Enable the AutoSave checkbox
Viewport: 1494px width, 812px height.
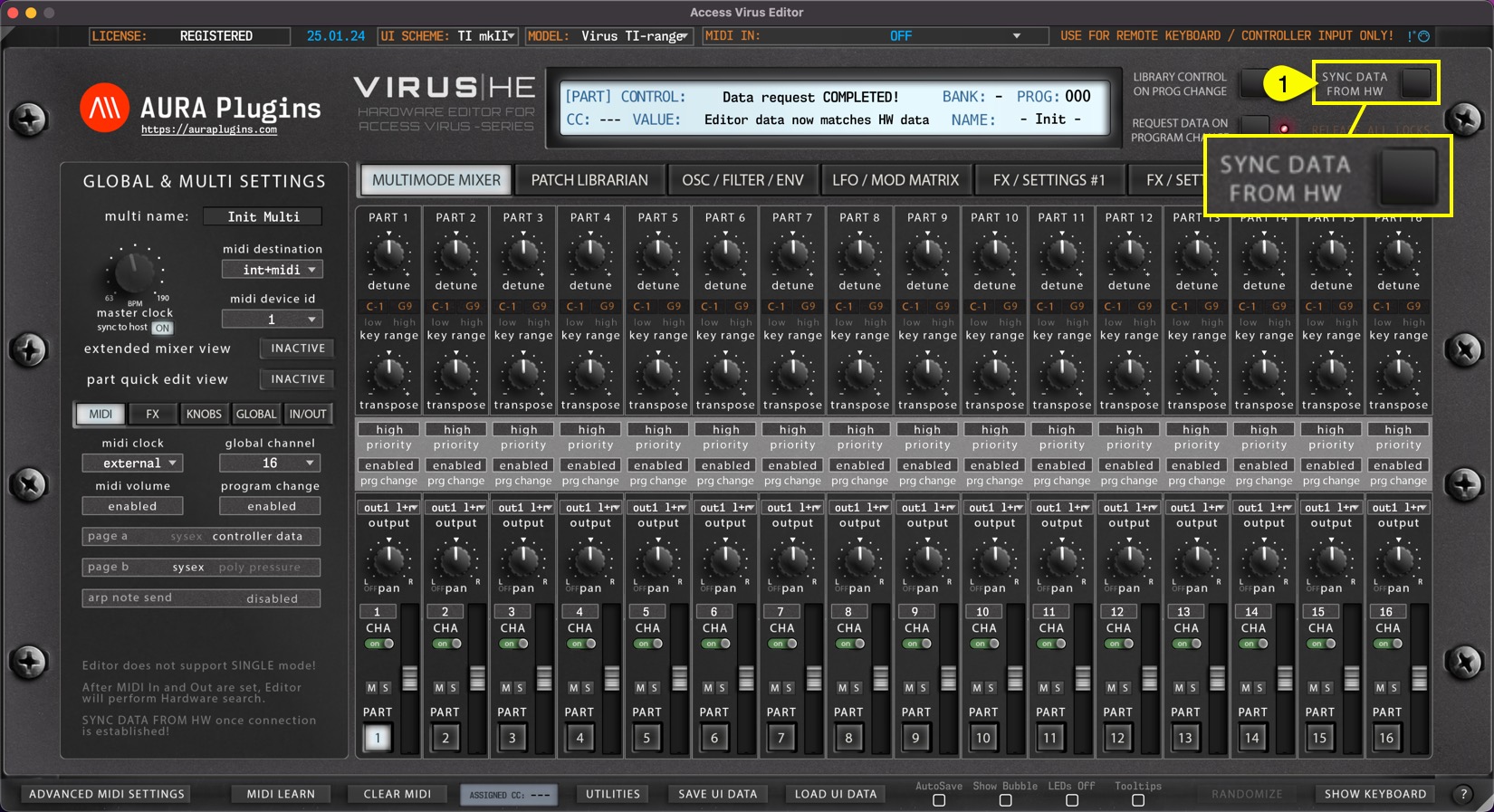(939, 800)
